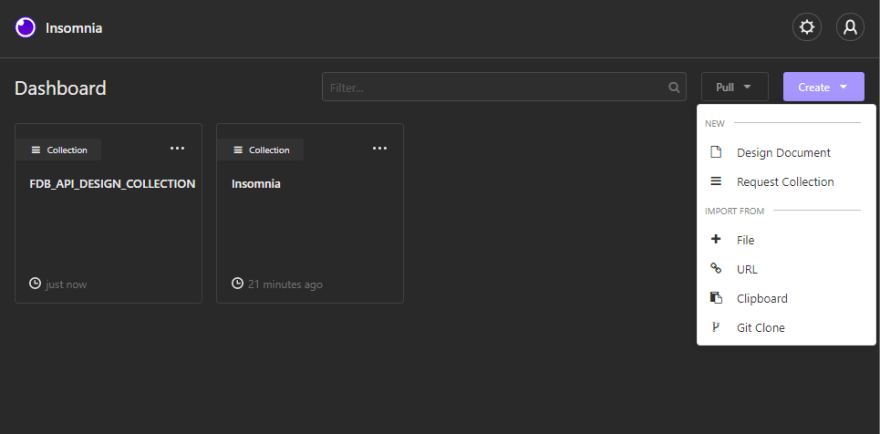The image size is (880, 434).
Task: Open the Pull dropdown
Action: tap(734, 87)
